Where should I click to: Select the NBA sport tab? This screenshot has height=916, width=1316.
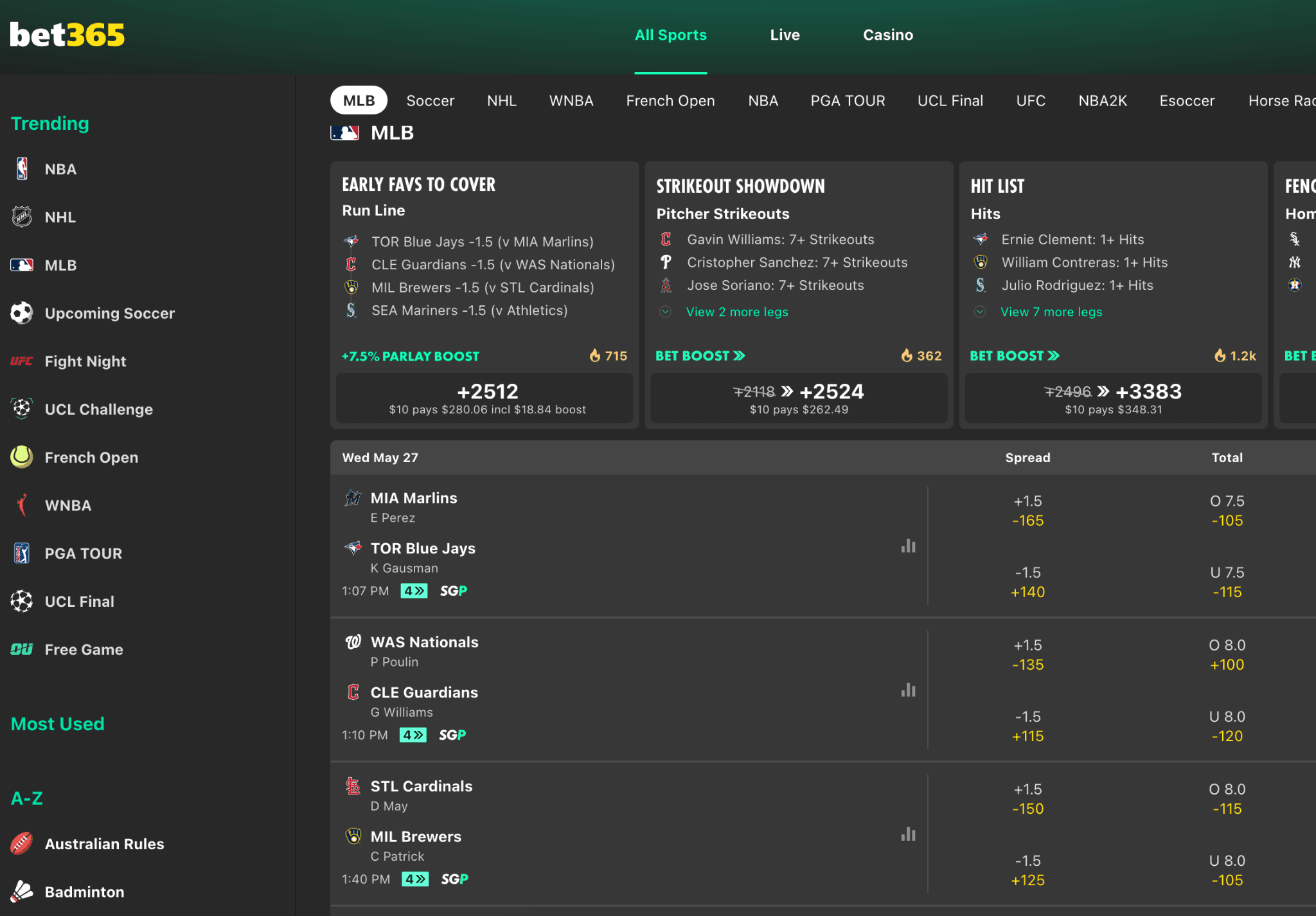763,101
